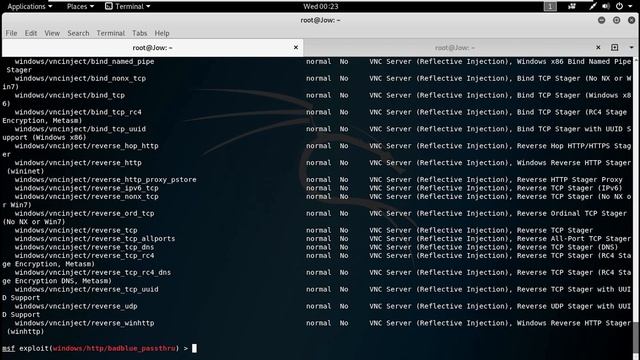Minimize the terminal window

[601, 20]
